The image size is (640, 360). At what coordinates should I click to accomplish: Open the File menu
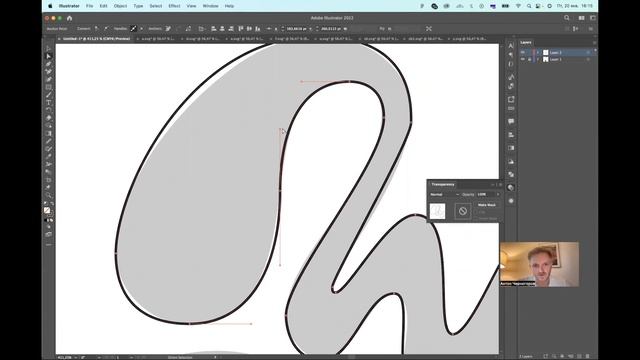point(89,6)
